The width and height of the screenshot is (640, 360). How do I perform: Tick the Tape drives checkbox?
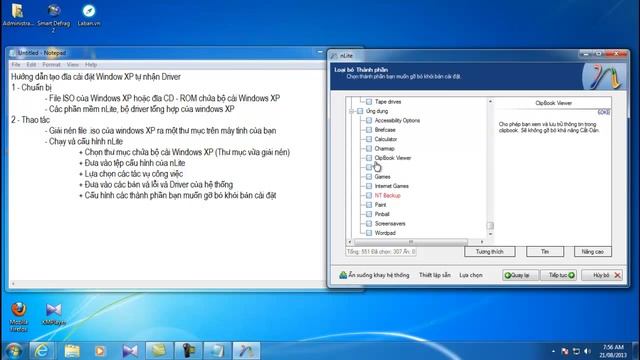click(369, 102)
